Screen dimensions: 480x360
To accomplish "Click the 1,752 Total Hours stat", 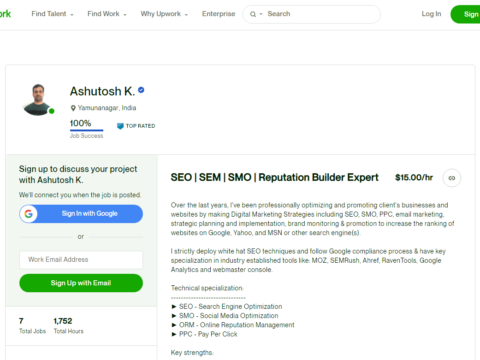I will [69, 326].
